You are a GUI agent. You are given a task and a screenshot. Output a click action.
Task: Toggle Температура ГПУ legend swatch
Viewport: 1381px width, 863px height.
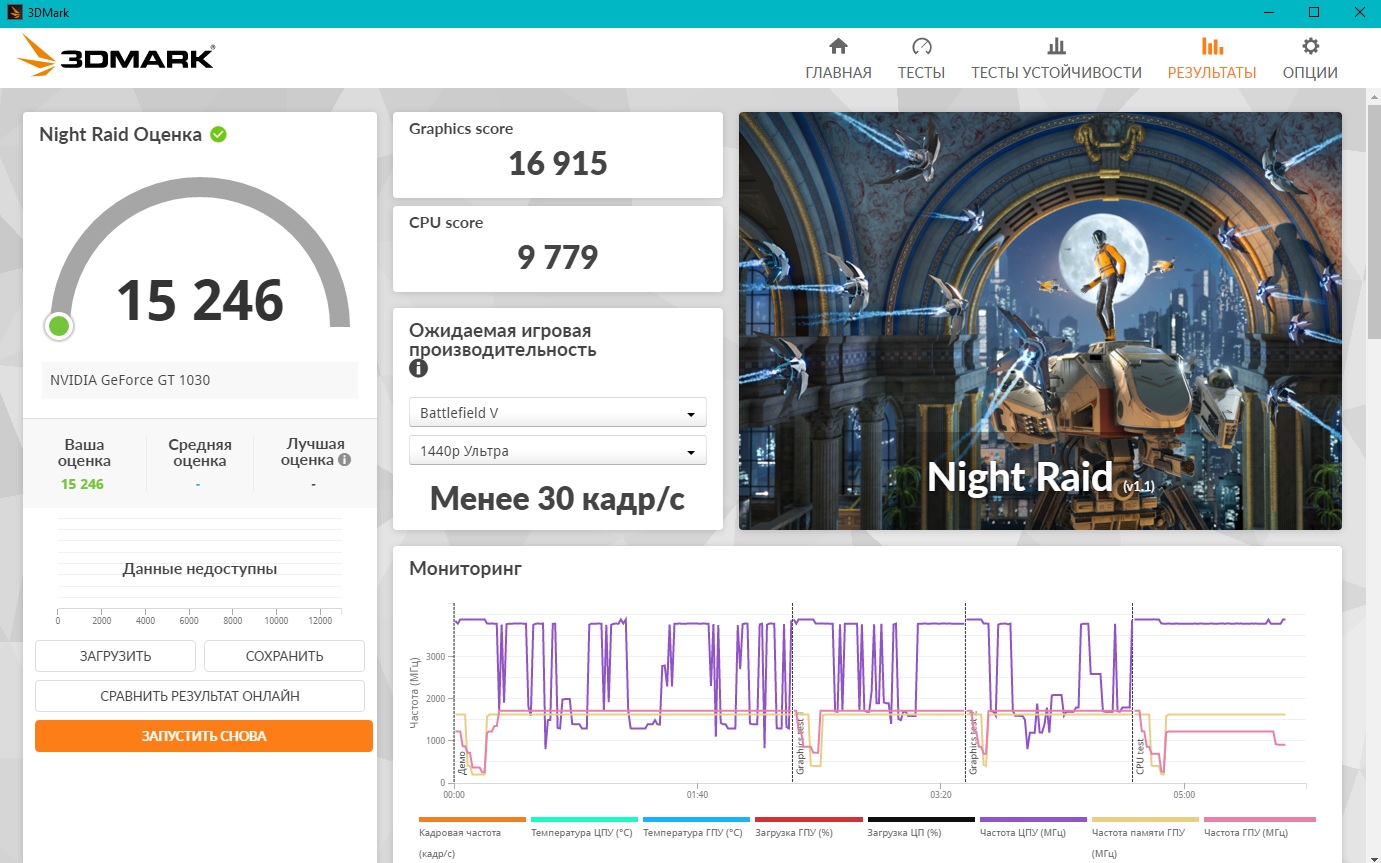pos(696,819)
